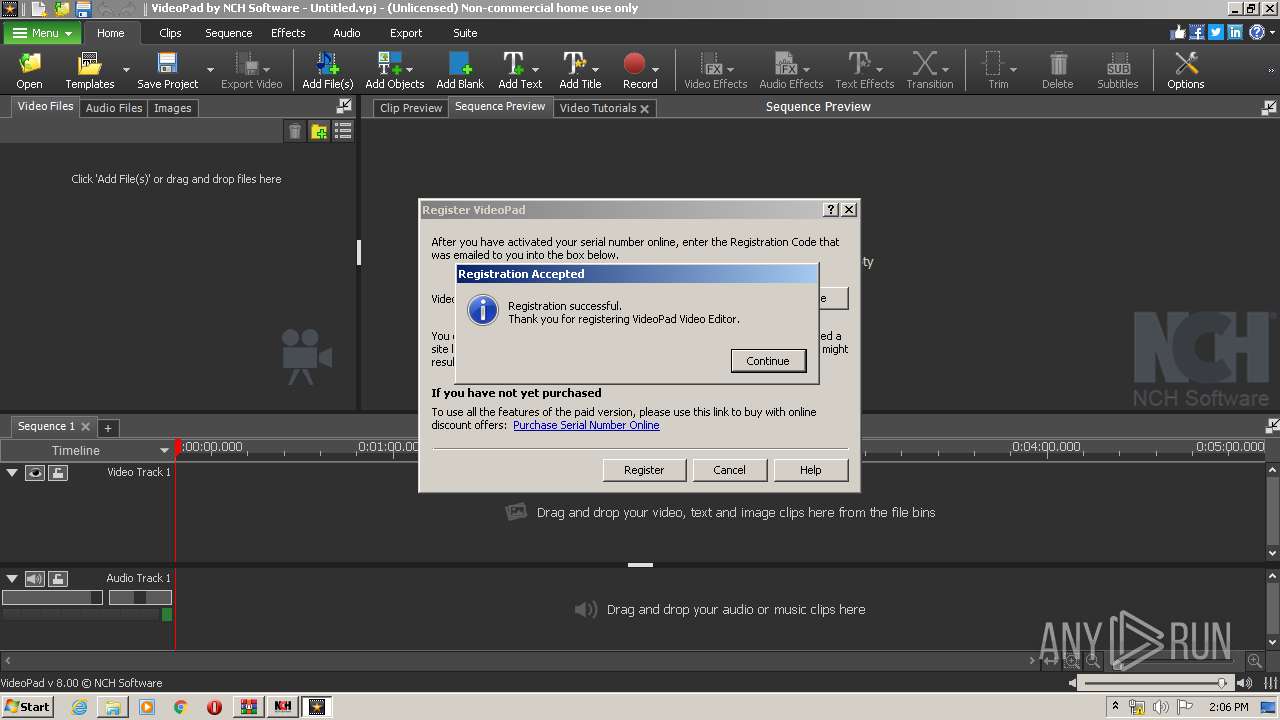Switch to the Images bin tab
The image size is (1280, 720).
(172, 108)
